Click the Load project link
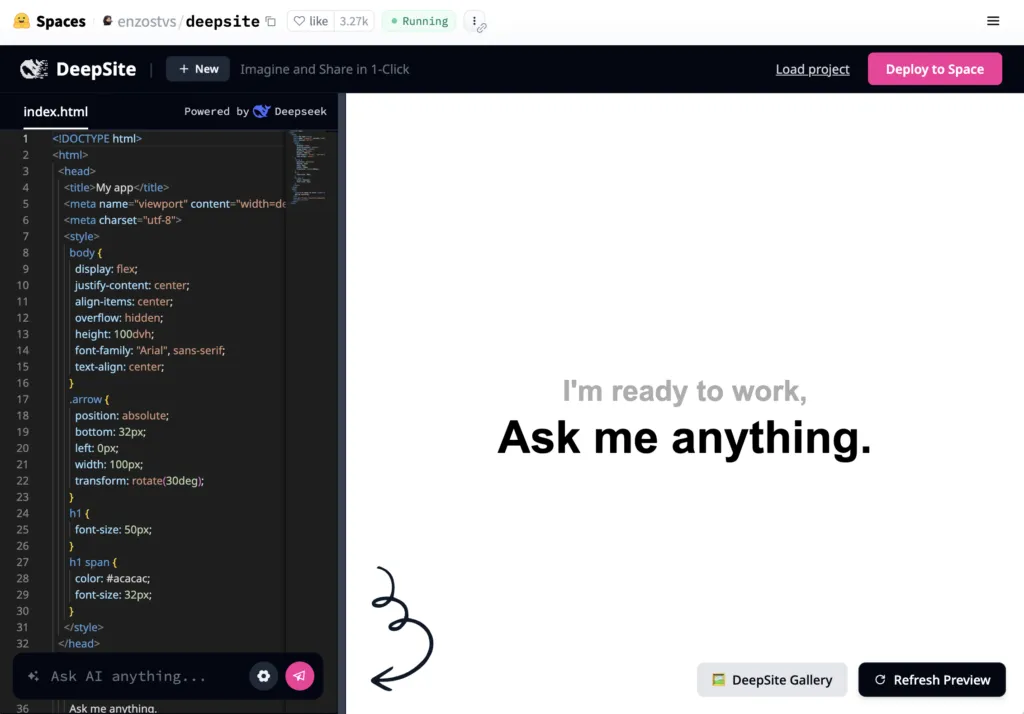This screenshot has width=1024, height=714. coord(812,69)
